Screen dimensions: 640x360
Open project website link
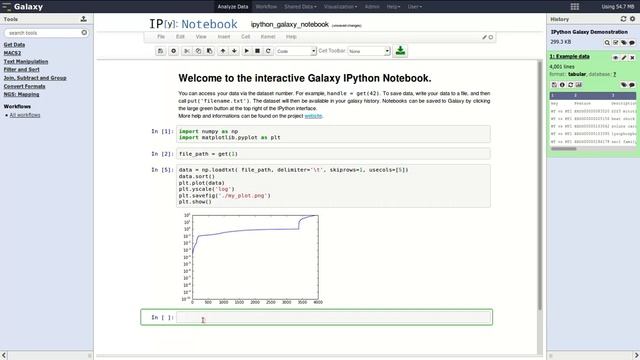313,116
